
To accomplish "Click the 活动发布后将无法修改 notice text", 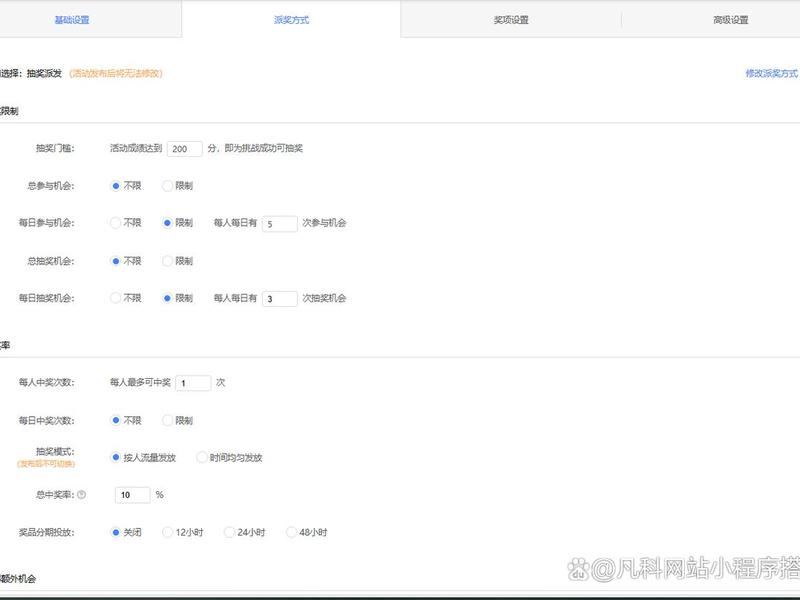I will coord(116,73).
